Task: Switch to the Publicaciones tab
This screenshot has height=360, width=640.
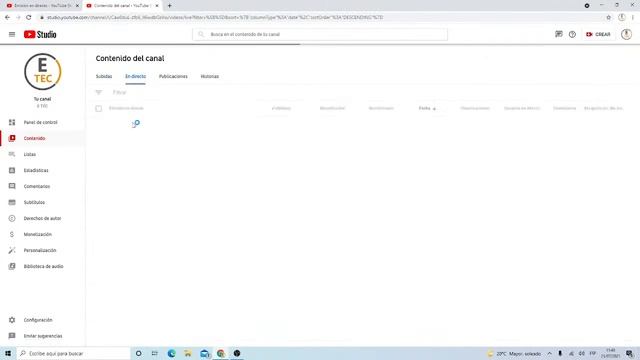Action: 173,76
